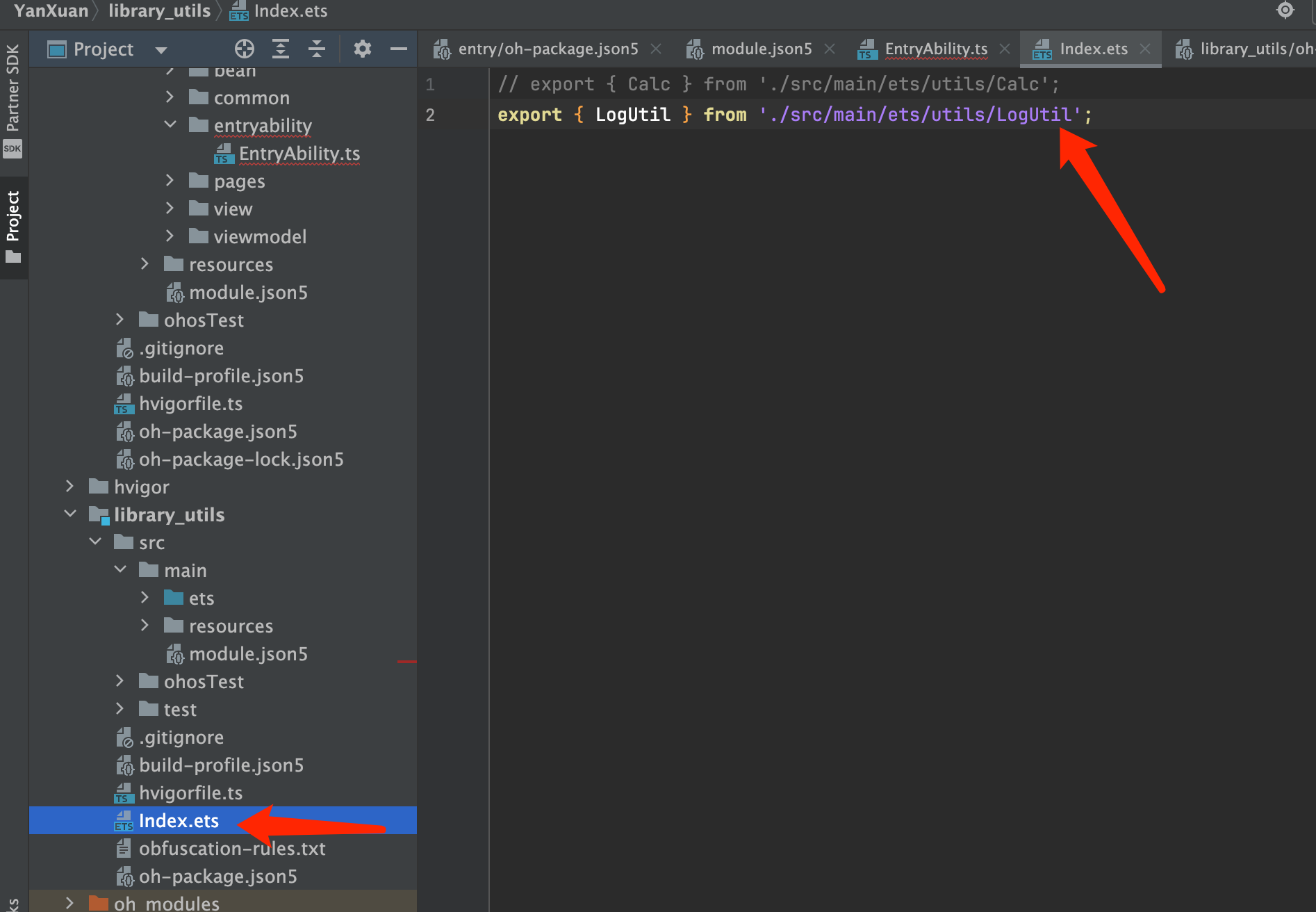The width and height of the screenshot is (1316, 912).
Task: Expand the viewmodel folder
Action: [170, 236]
